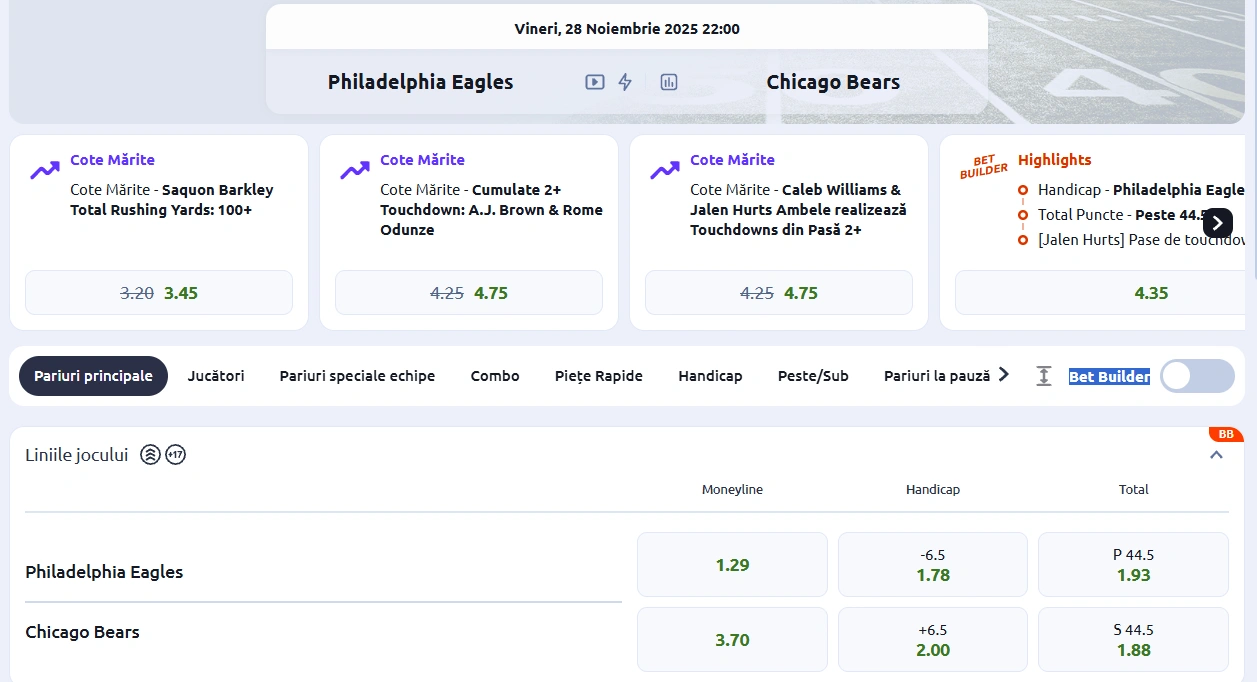
Task: Click the Cote Mărite arrow icon for Saquon Barkley
Action: pyautogui.click(x=43, y=169)
